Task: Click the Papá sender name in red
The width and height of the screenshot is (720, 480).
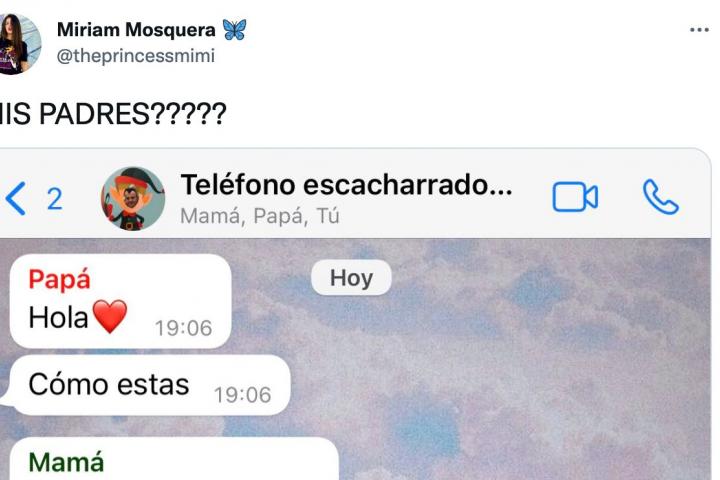Action: pyautogui.click(x=59, y=279)
